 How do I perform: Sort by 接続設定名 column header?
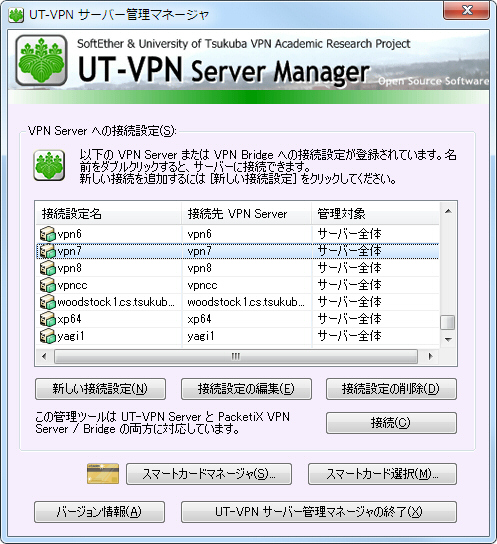click(109, 213)
